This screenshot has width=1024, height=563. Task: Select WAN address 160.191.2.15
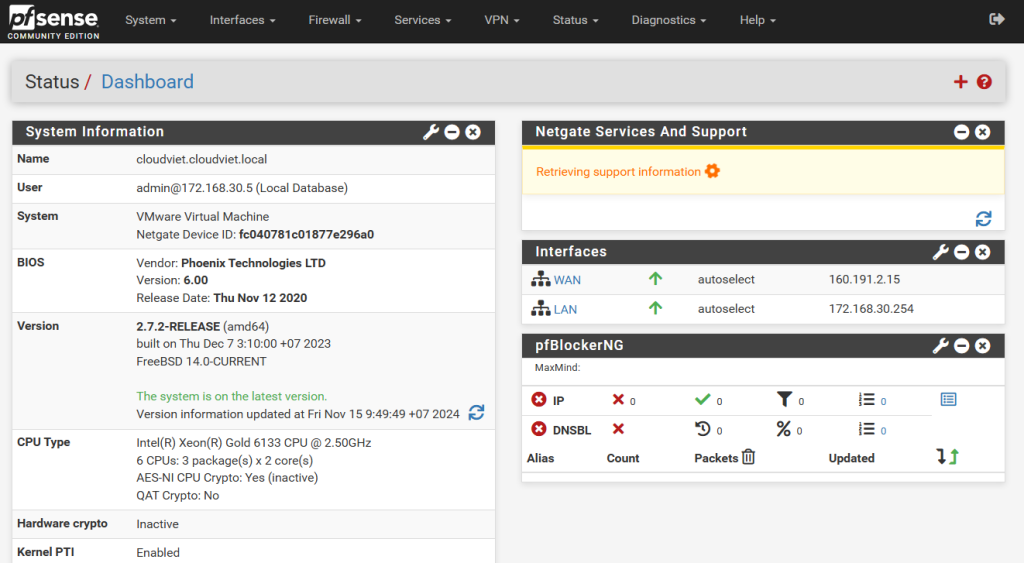pyautogui.click(x=864, y=280)
